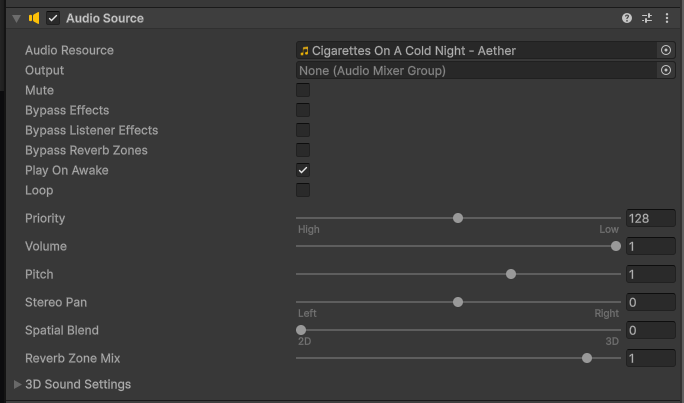
Task: Click the Output Audio Mixer Group field
Action: [476, 70]
